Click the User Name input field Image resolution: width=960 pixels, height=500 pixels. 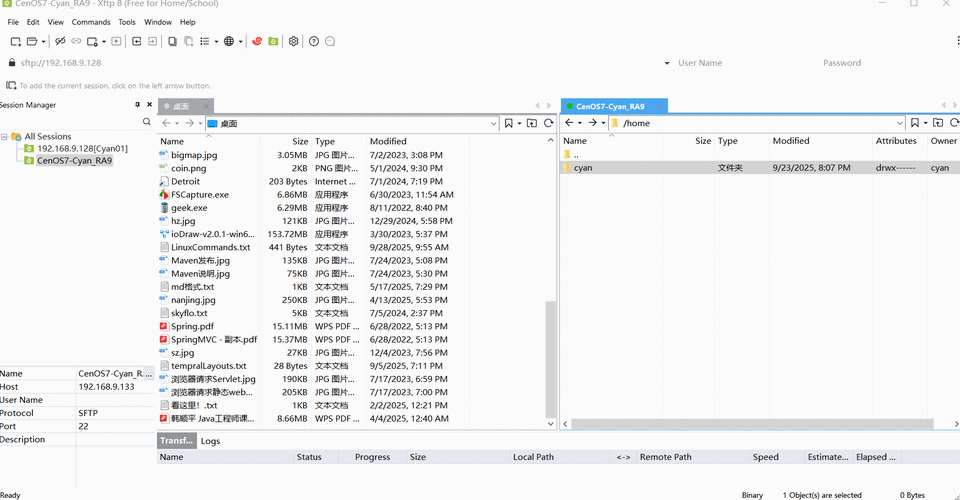pos(740,63)
